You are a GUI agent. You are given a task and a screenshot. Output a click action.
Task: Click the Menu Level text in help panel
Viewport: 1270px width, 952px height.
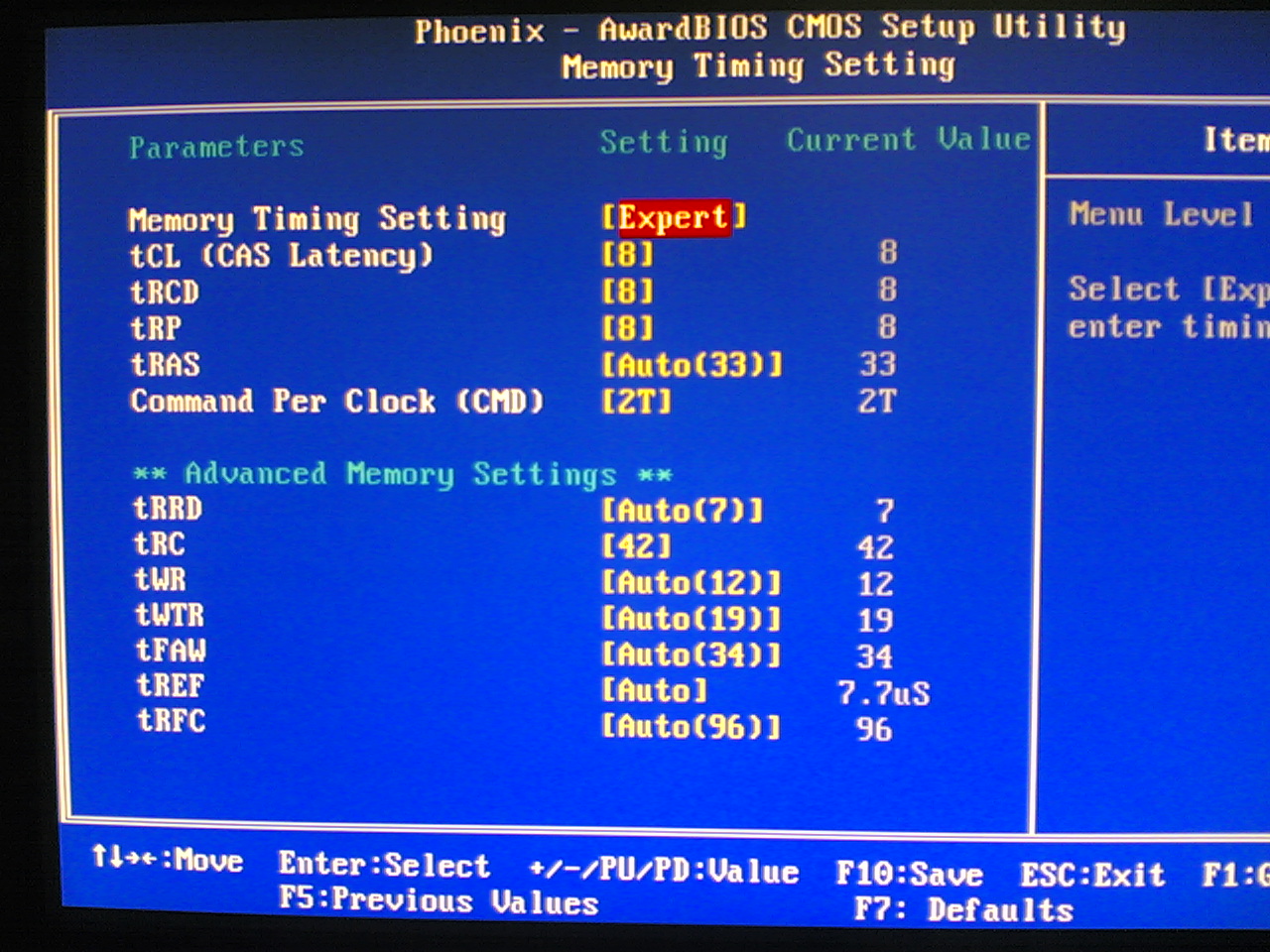tap(1162, 214)
